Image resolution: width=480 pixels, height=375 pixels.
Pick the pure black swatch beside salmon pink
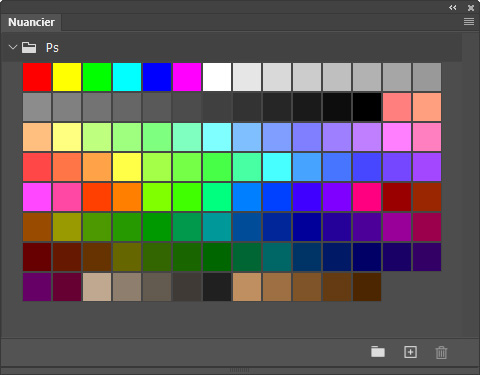pos(367,107)
